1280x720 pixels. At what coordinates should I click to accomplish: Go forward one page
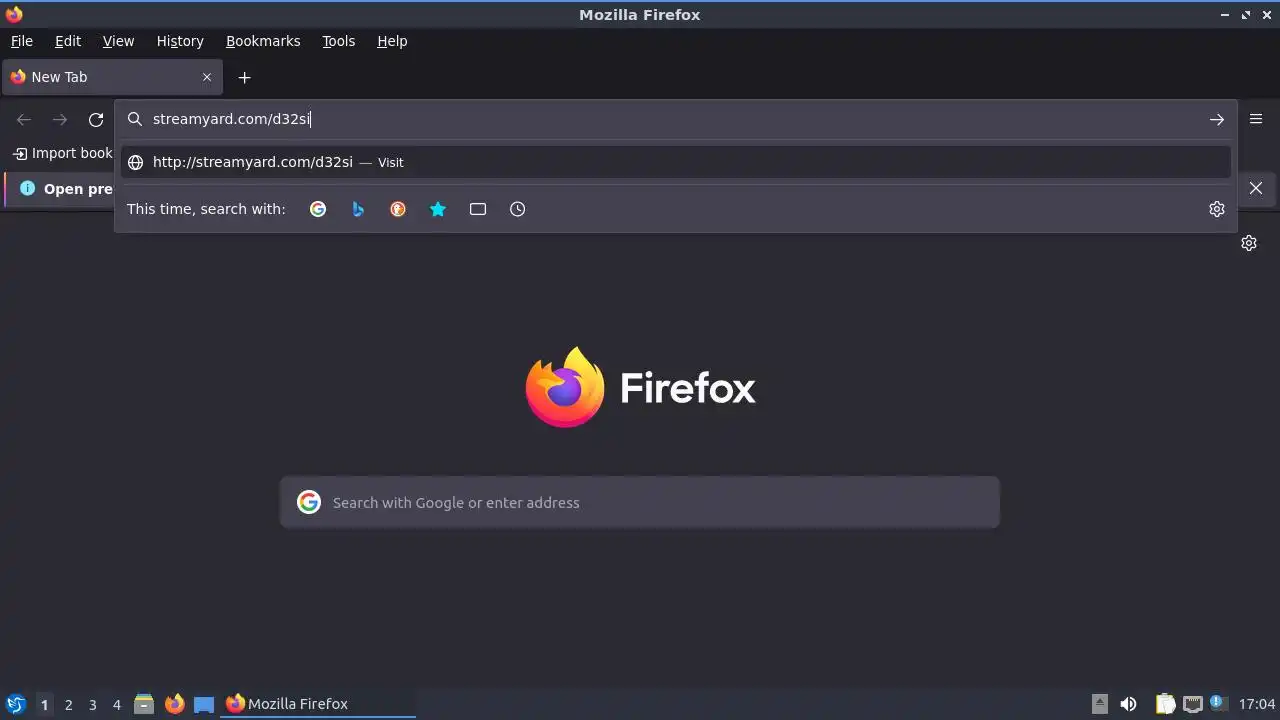click(60, 119)
